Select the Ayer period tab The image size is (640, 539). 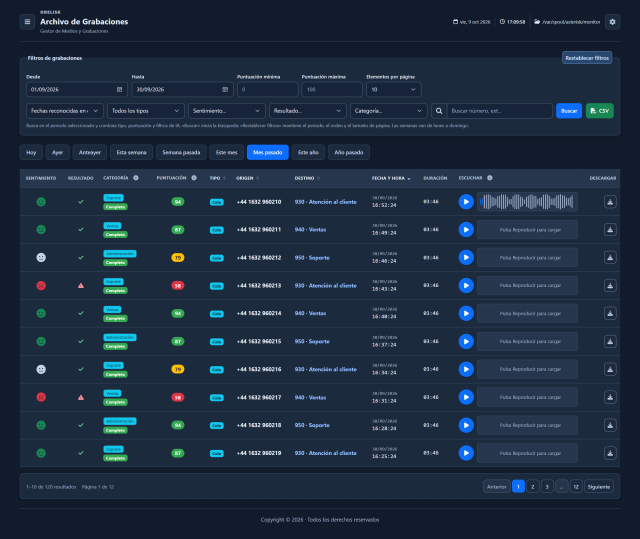58,152
